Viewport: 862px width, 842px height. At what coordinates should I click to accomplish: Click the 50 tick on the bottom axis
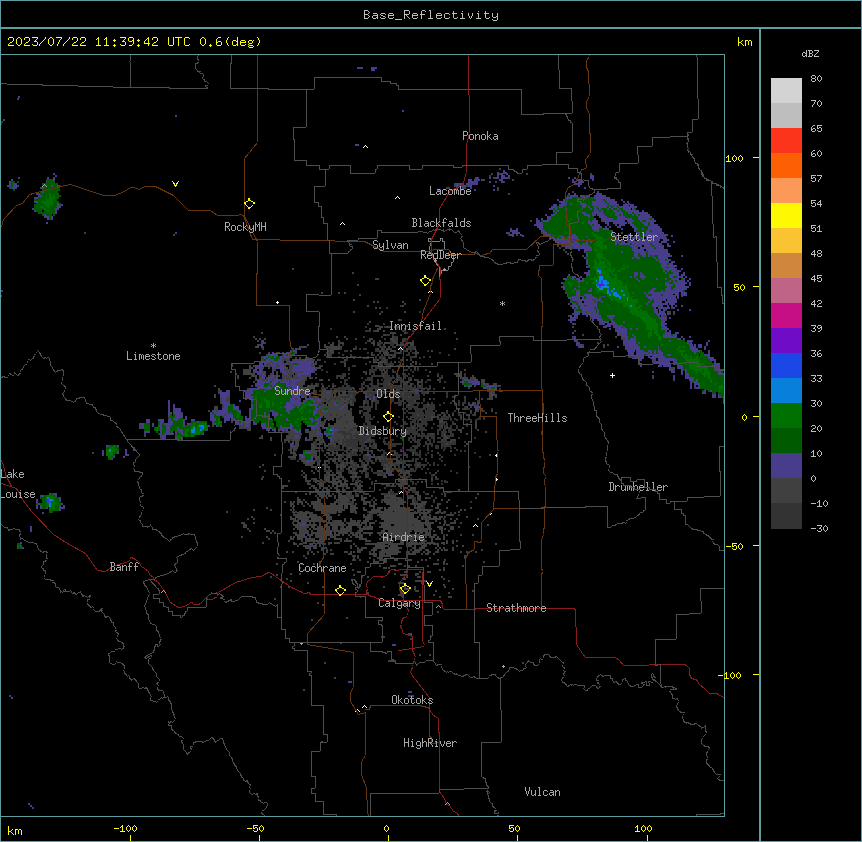click(x=514, y=828)
